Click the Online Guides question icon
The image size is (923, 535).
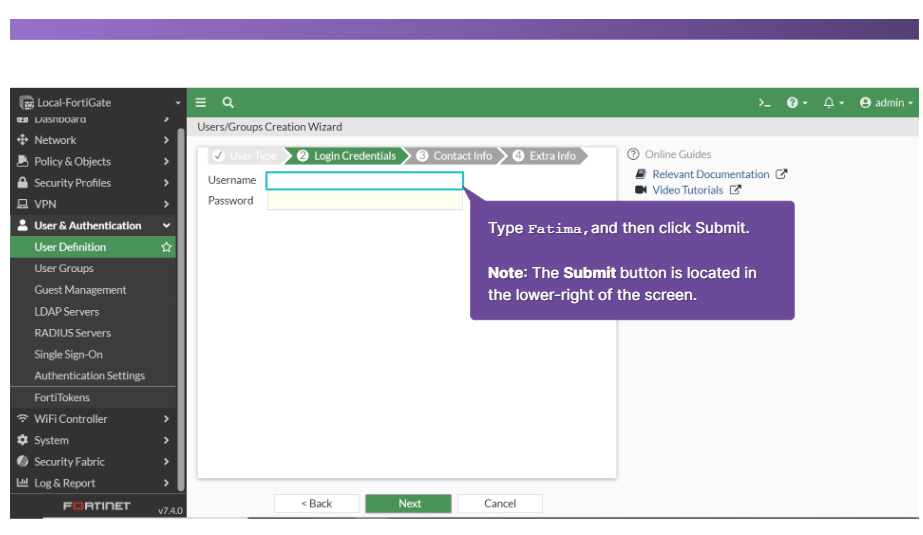[633, 154]
